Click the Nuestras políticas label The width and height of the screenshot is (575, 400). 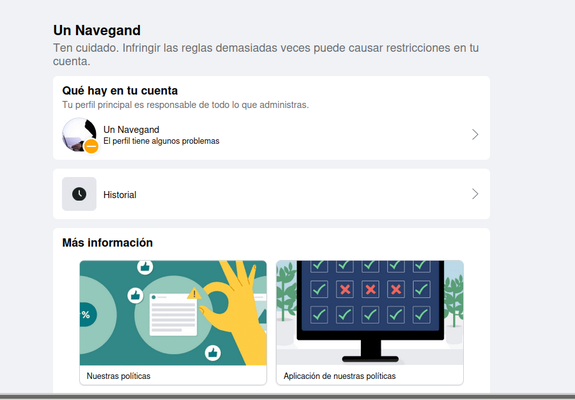pyautogui.click(x=118, y=376)
